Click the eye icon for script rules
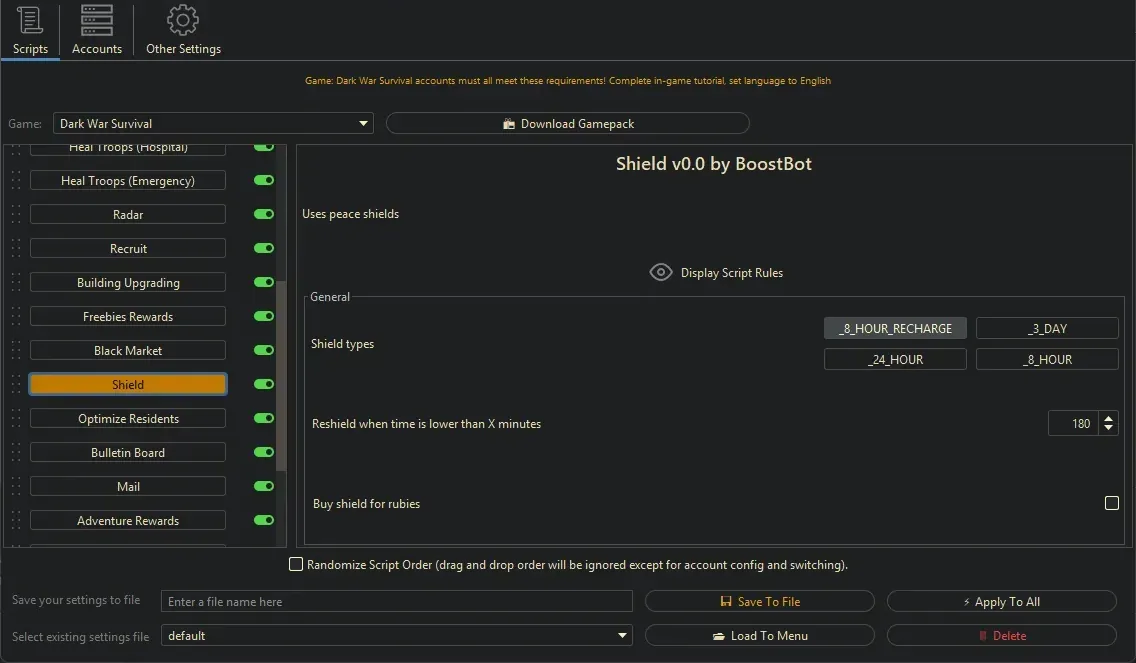This screenshot has width=1136, height=663. [x=661, y=272]
